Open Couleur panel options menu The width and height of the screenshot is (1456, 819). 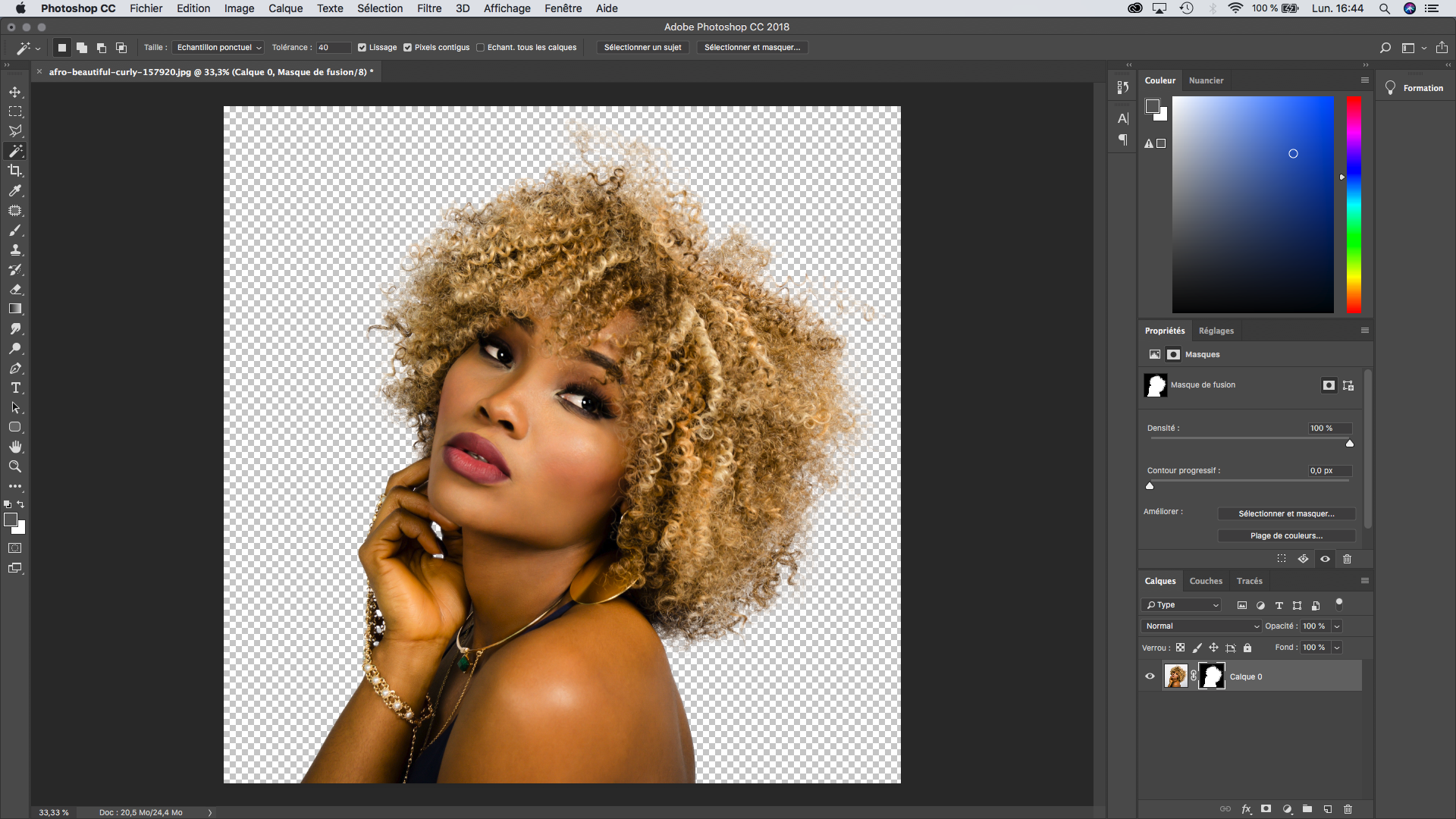(x=1365, y=80)
